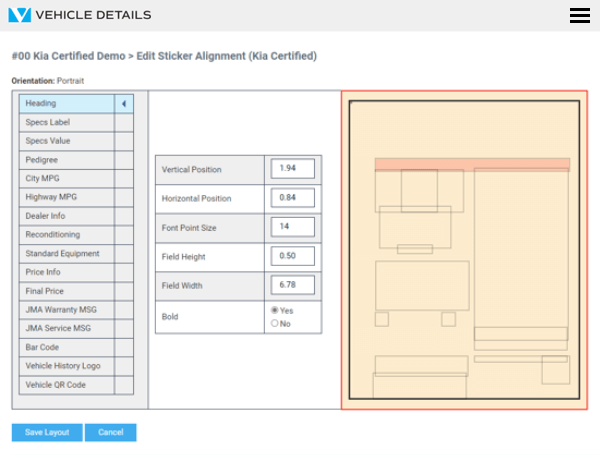
Task: Click the Vertical Position input field
Action: (292, 169)
